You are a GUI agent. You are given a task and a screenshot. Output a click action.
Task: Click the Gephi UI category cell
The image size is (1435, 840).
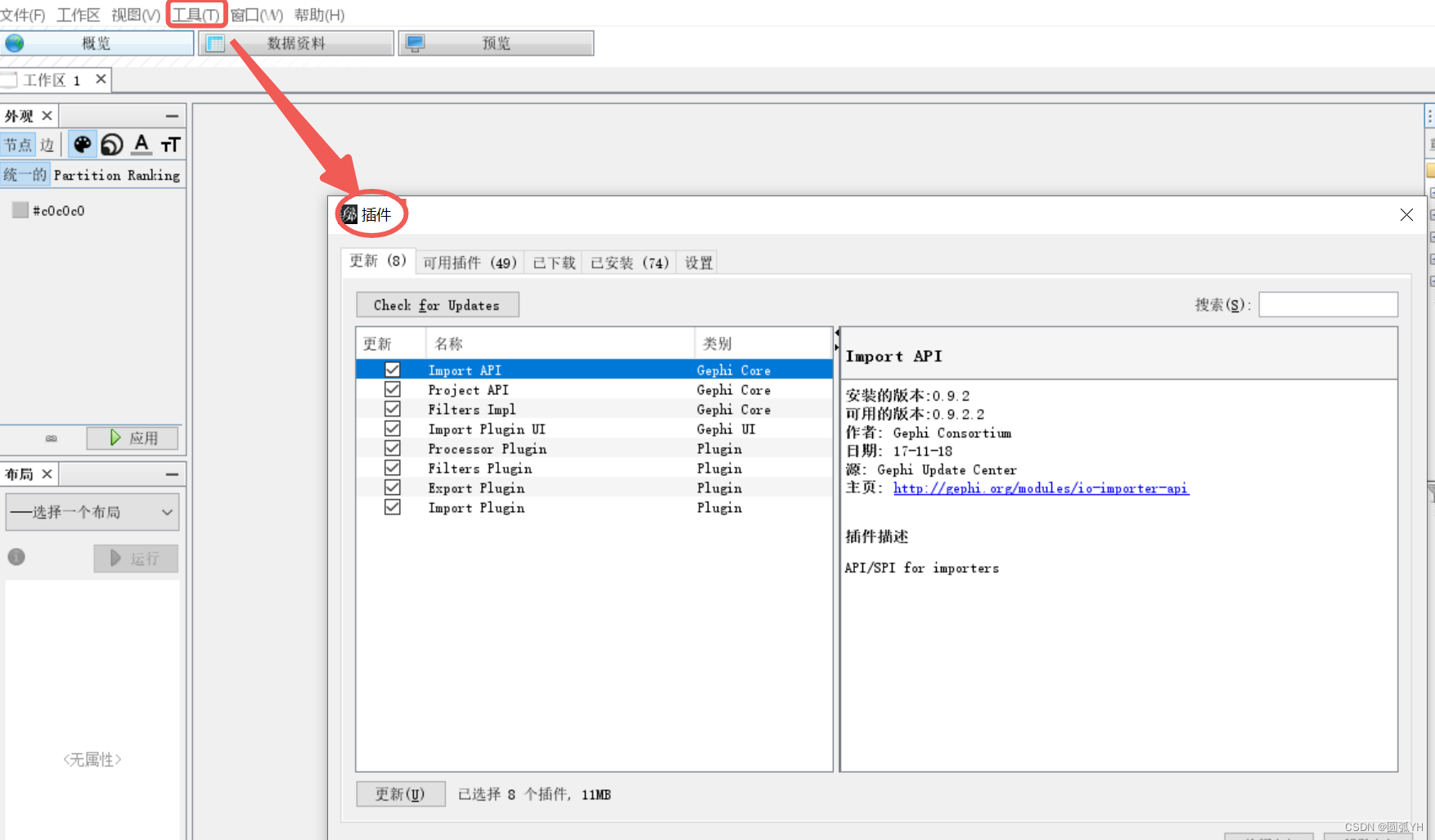[726, 429]
